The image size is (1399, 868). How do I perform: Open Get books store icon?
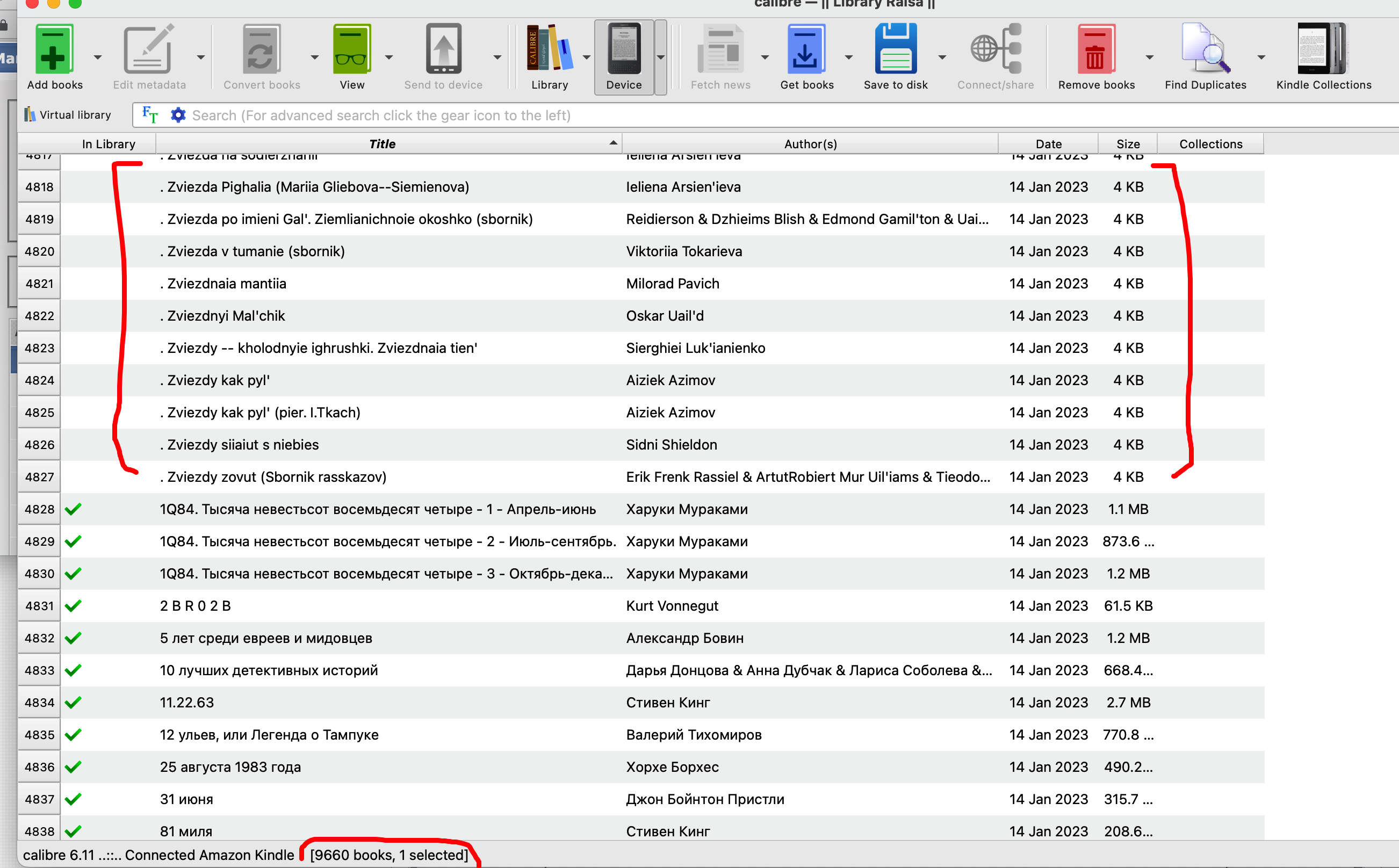click(806, 49)
